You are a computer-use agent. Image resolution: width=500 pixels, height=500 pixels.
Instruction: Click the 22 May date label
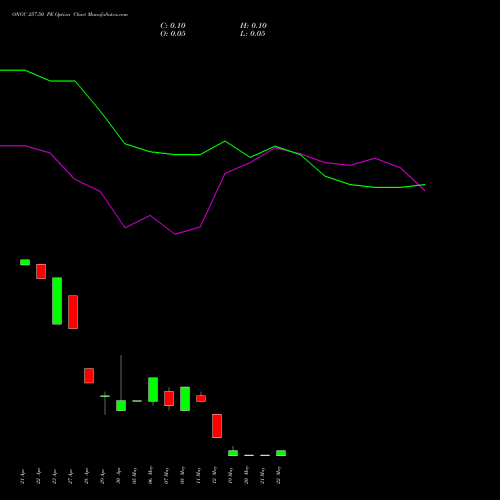[x=279, y=475]
